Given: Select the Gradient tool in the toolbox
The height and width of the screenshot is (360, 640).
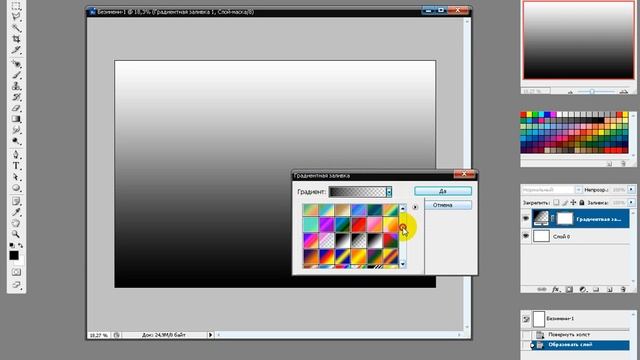Looking at the screenshot, I should (x=16, y=119).
